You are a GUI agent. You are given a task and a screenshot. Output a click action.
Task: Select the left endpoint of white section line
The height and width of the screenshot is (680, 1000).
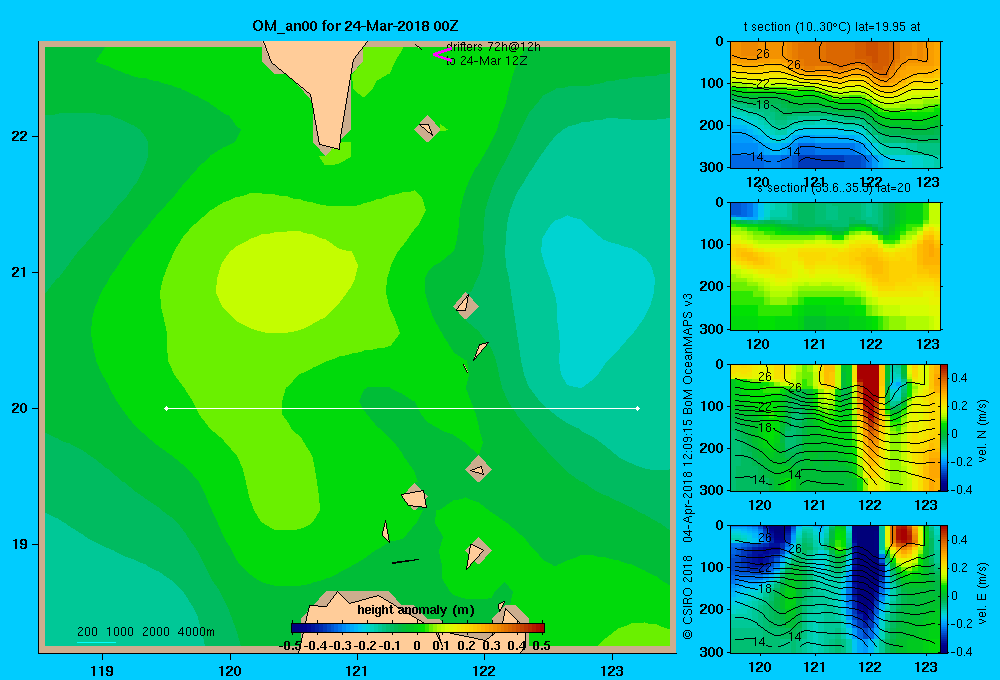166,408
